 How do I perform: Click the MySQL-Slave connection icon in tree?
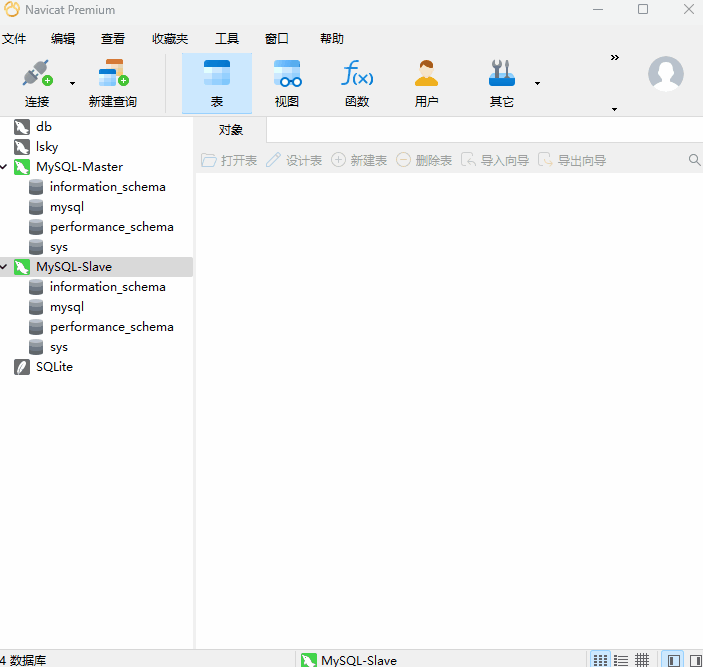point(22,267)
